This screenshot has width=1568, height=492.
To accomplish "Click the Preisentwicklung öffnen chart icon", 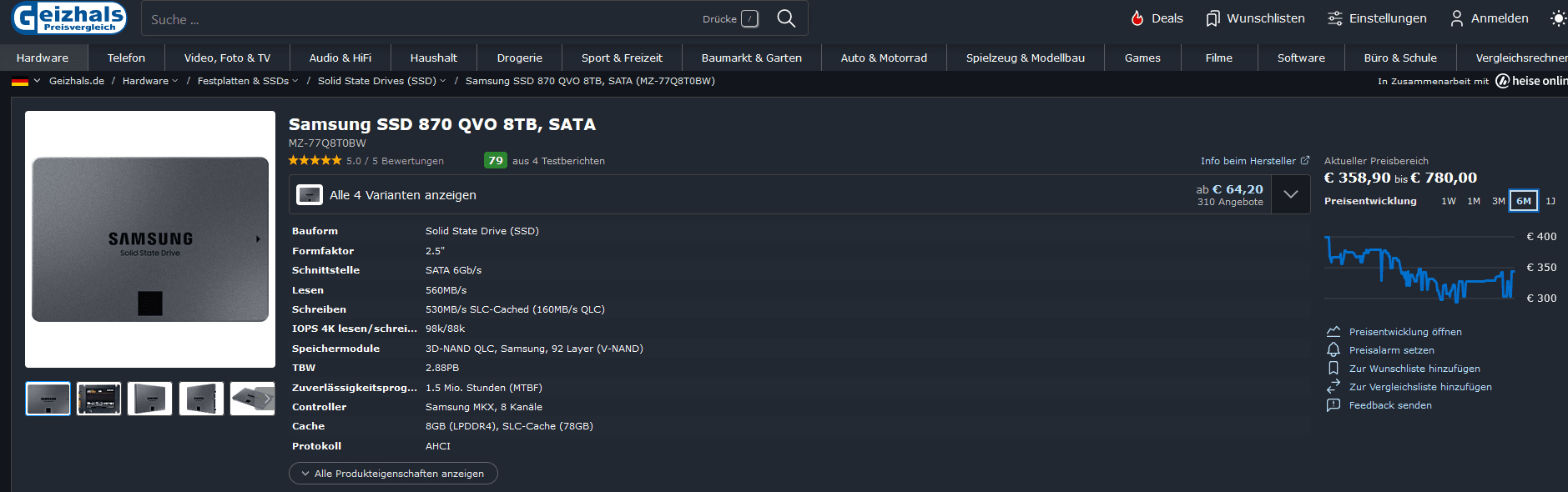I will click(x=1334, y=332).
